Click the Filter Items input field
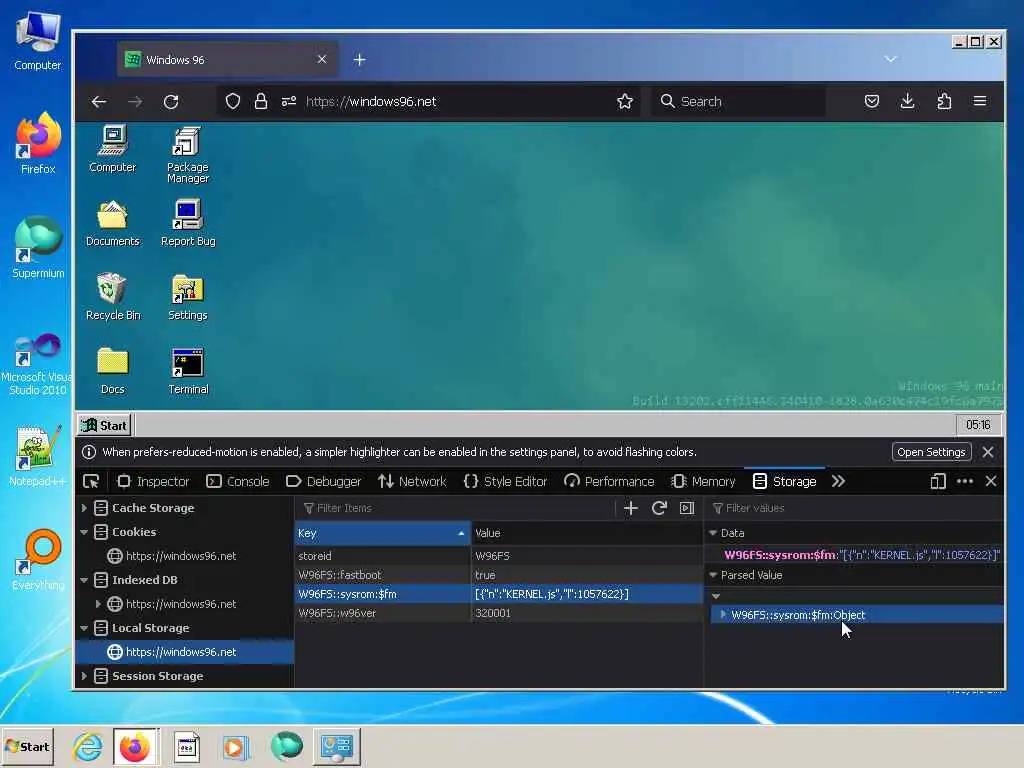 coord(457,508)
